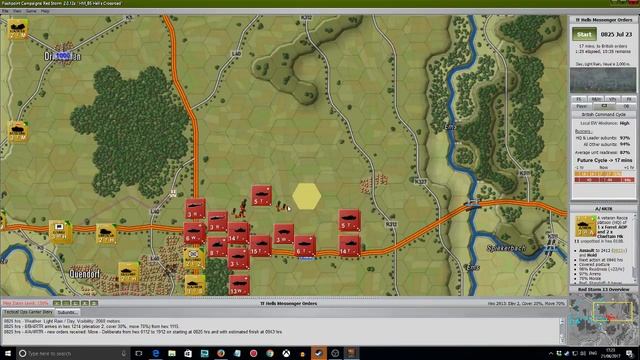The image size is (640, 360).
Task: Select yellow recon counter beside red 8 T
Action: pos(194,258)
